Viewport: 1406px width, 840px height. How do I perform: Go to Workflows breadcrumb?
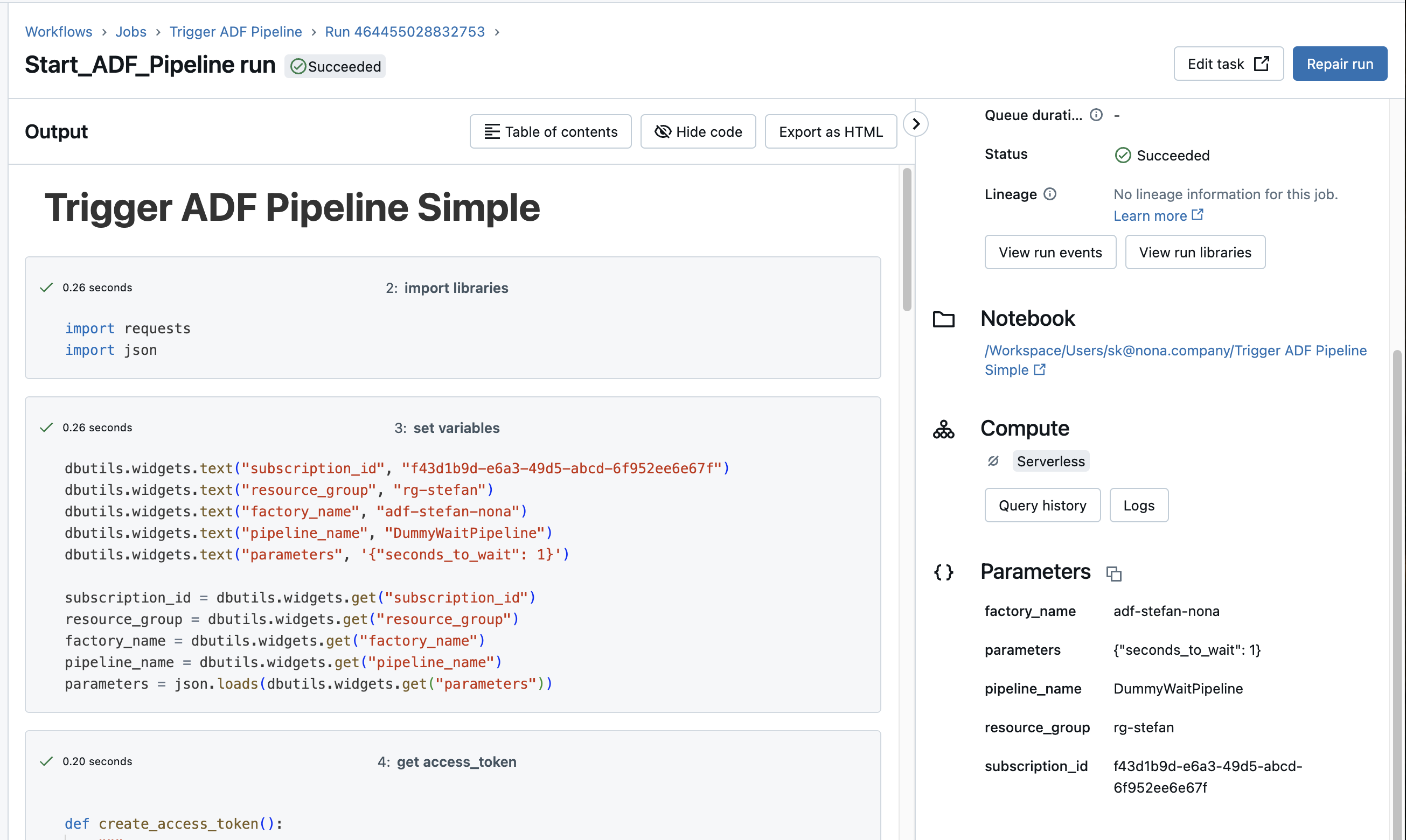pos(58,32)
